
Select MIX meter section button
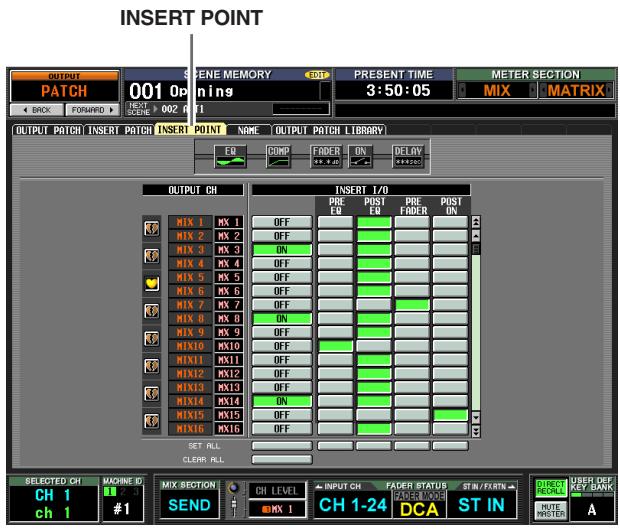pyautogui.click(x=497, y=91)
